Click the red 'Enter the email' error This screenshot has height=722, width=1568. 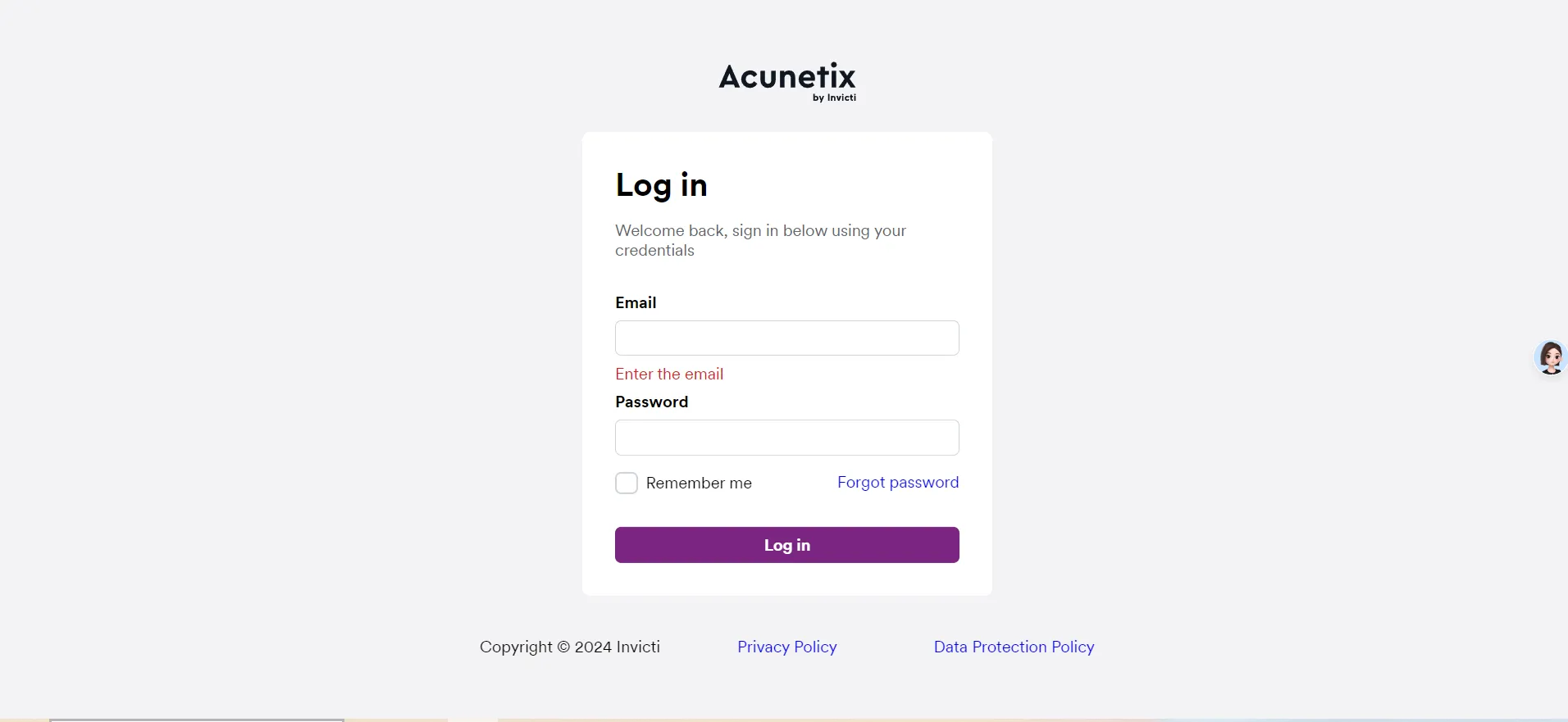[669, 374]
